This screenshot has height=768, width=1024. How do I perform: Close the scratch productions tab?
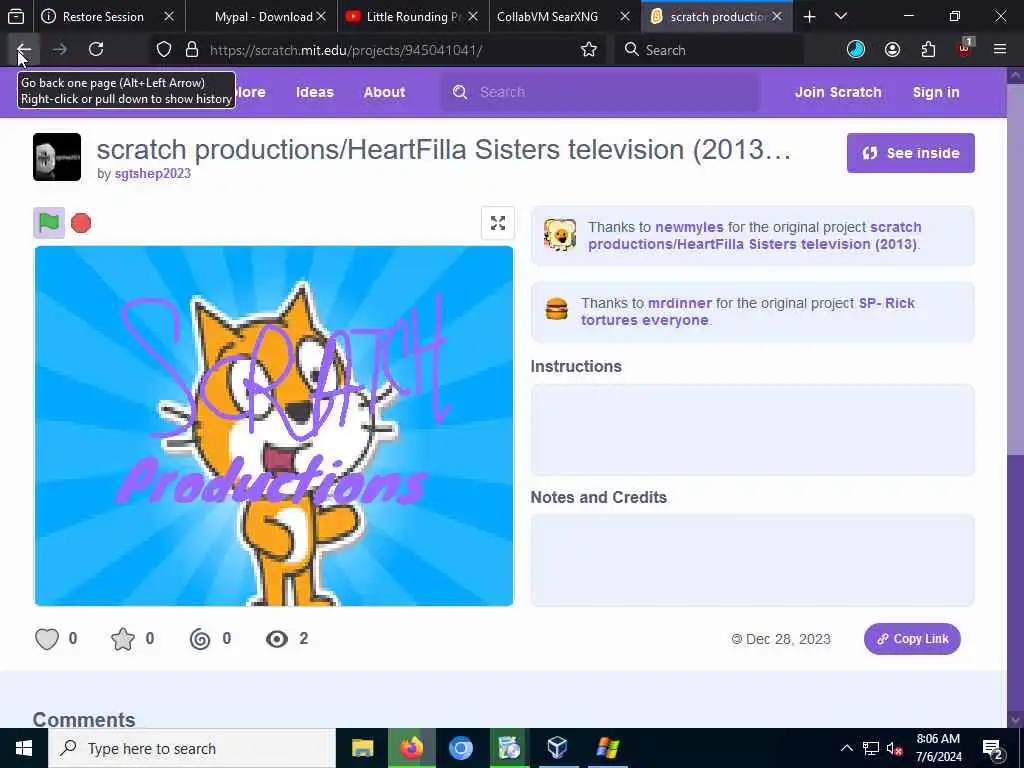pyautogui.click(x=776, y=16)
